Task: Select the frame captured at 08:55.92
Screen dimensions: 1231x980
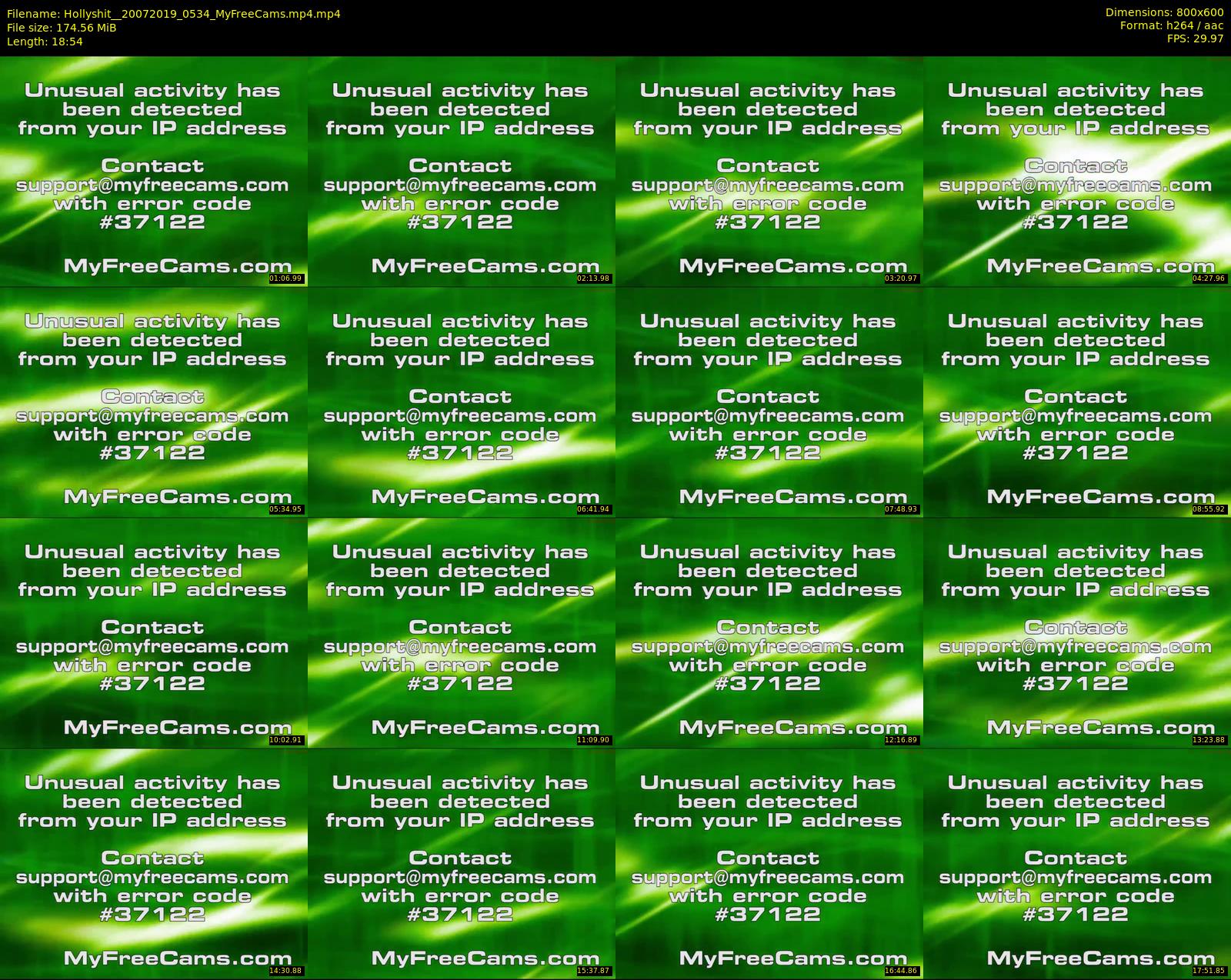Action: point(1077,402)
